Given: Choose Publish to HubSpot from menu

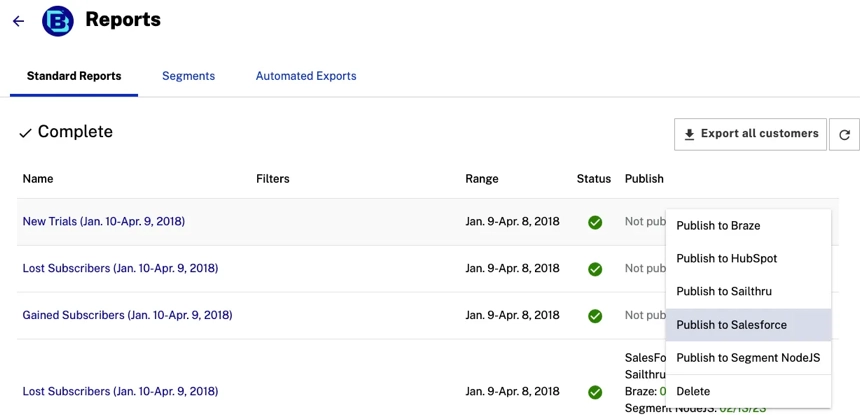Looking at the screenshot, I should pyautogui.click(x=726, y=259).
